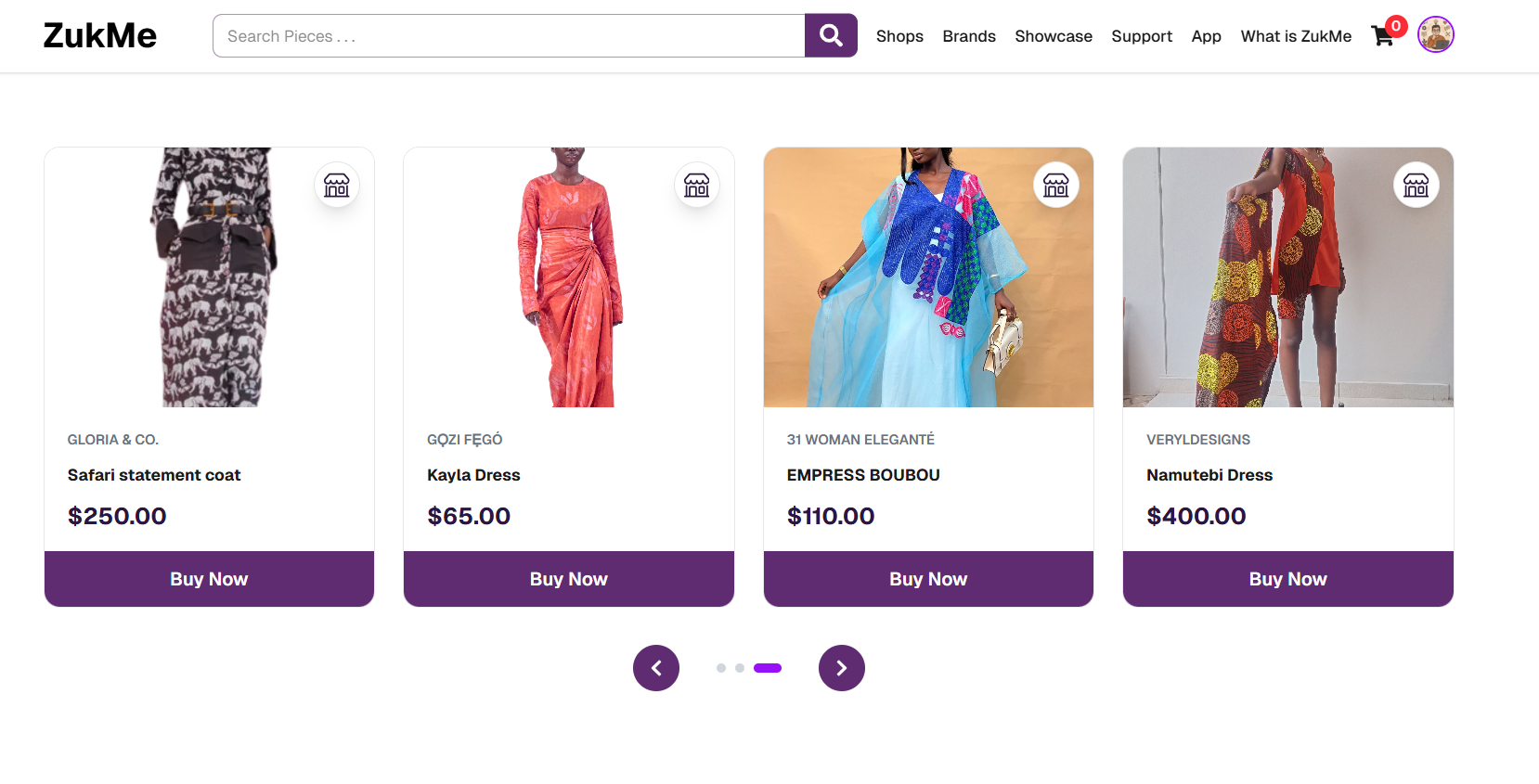Select the active third pagination indicator
Image resolution: width=1539 pixels, height=784 pixels.
[x=768, y=668]
